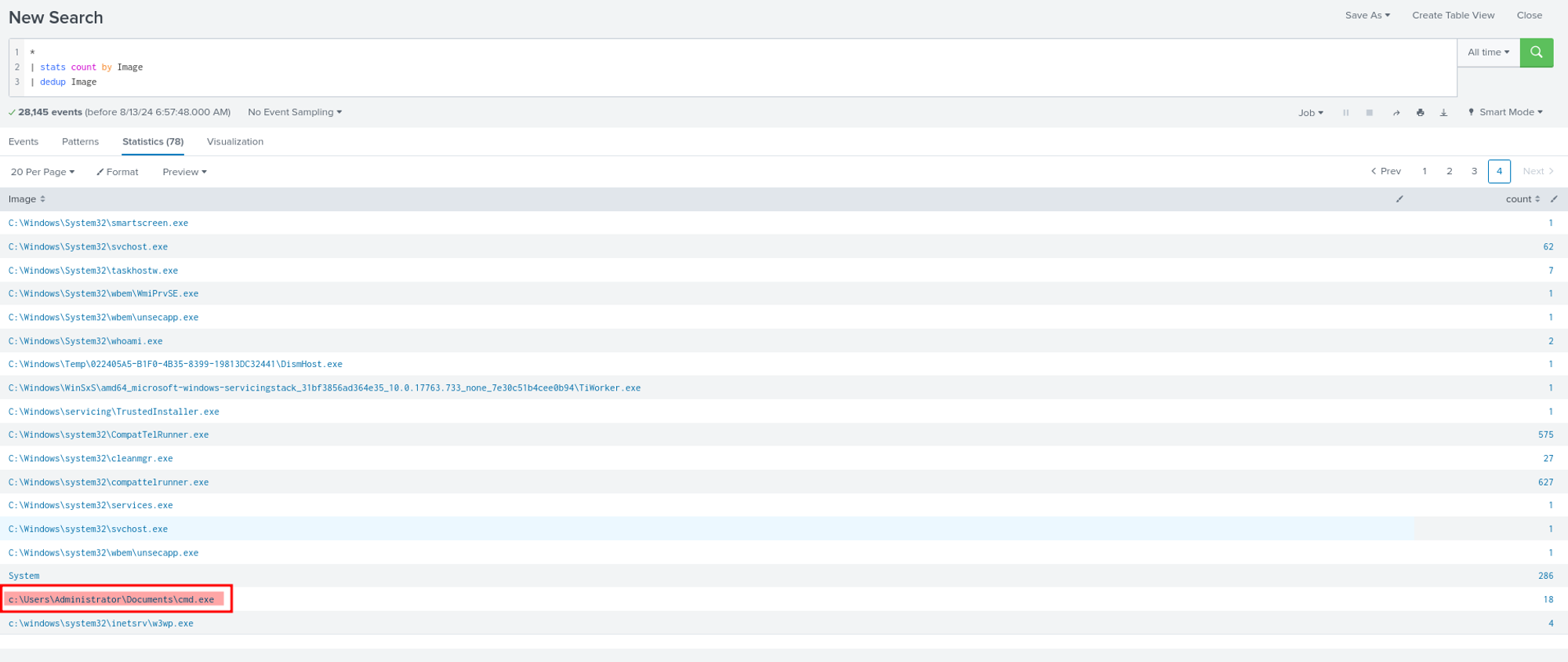Export results with the download icon
Image resolution: width=1568 pixels, height=662 pixels.
(1443, 113)
